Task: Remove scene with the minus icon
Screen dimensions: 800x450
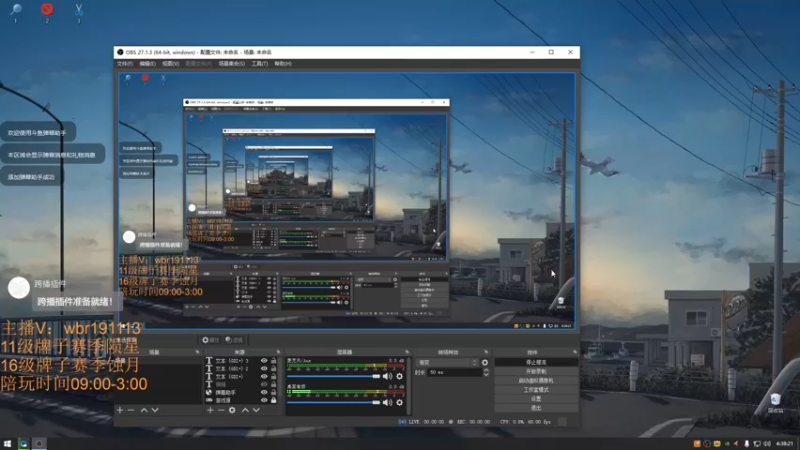Action: click(x=131, y=410)
